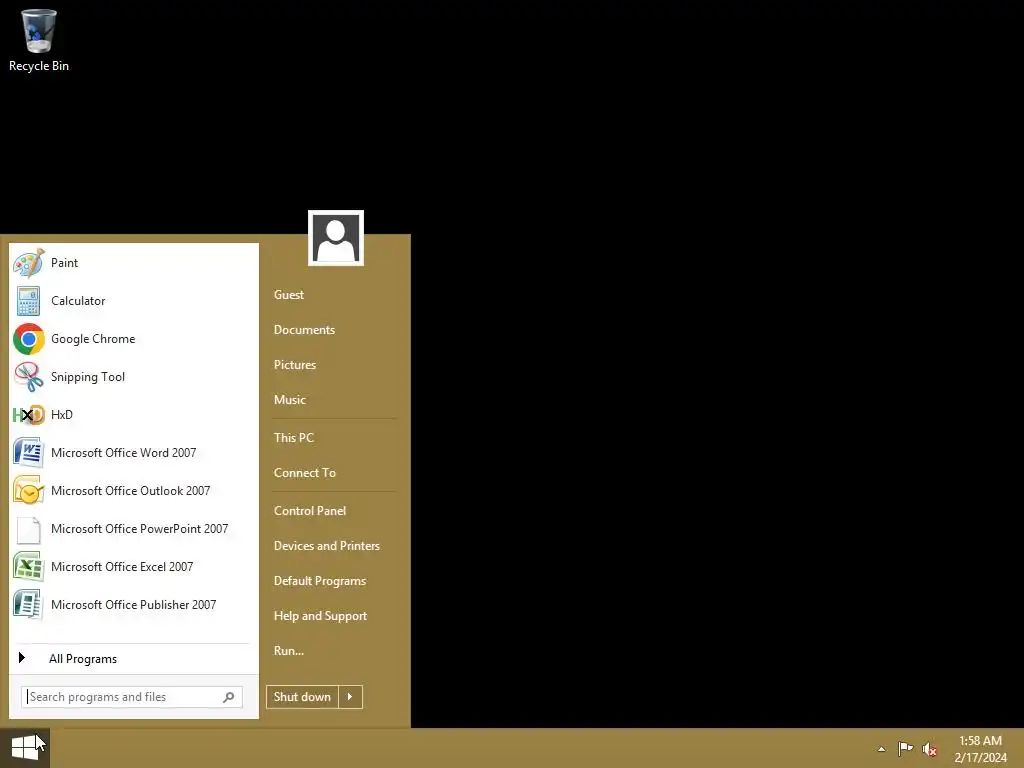Click the Publisher 2007 icon
This screenshot has width=1024, height=768.
29,605
